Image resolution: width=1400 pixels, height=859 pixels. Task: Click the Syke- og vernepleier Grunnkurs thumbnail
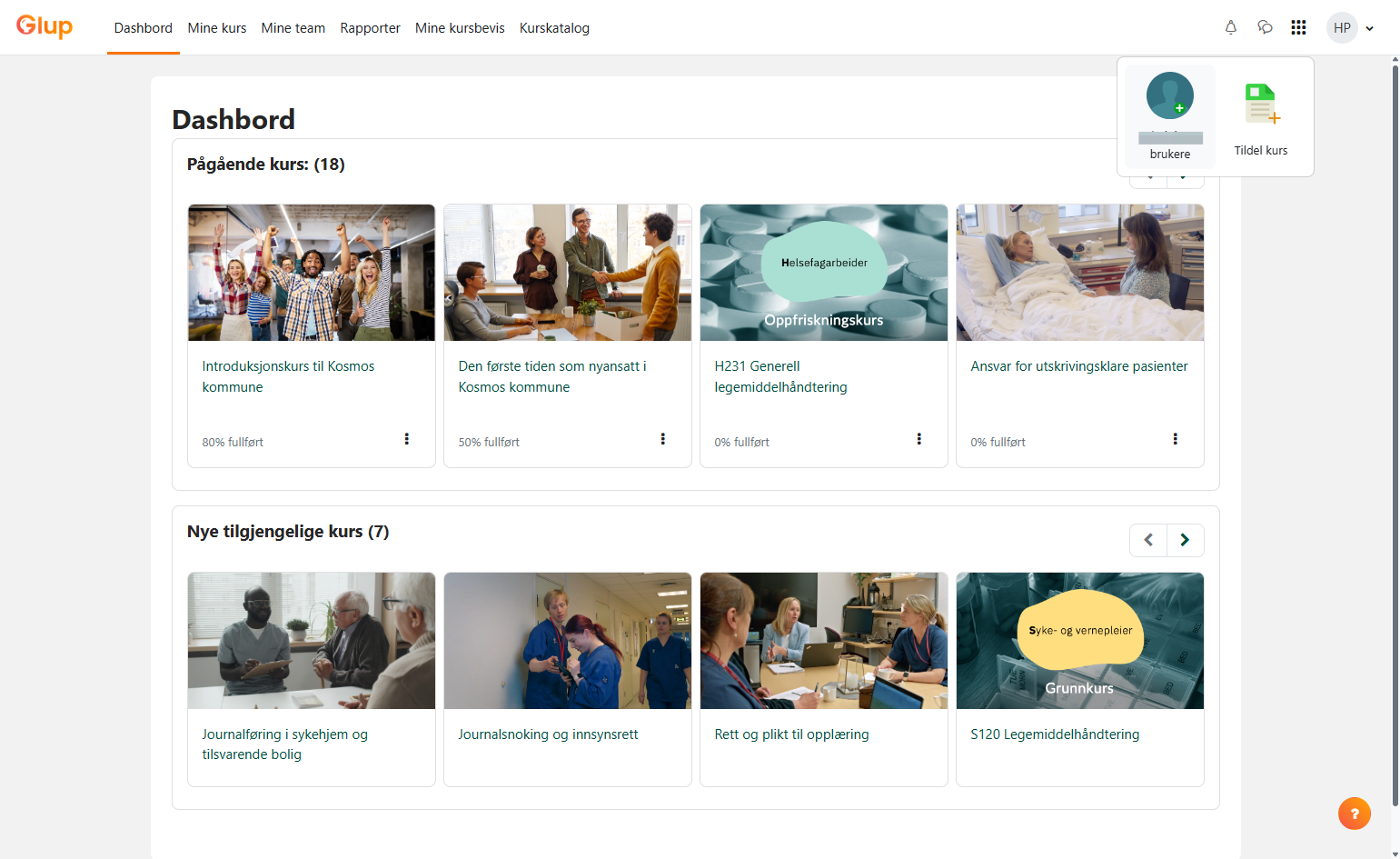point(1080,641)
